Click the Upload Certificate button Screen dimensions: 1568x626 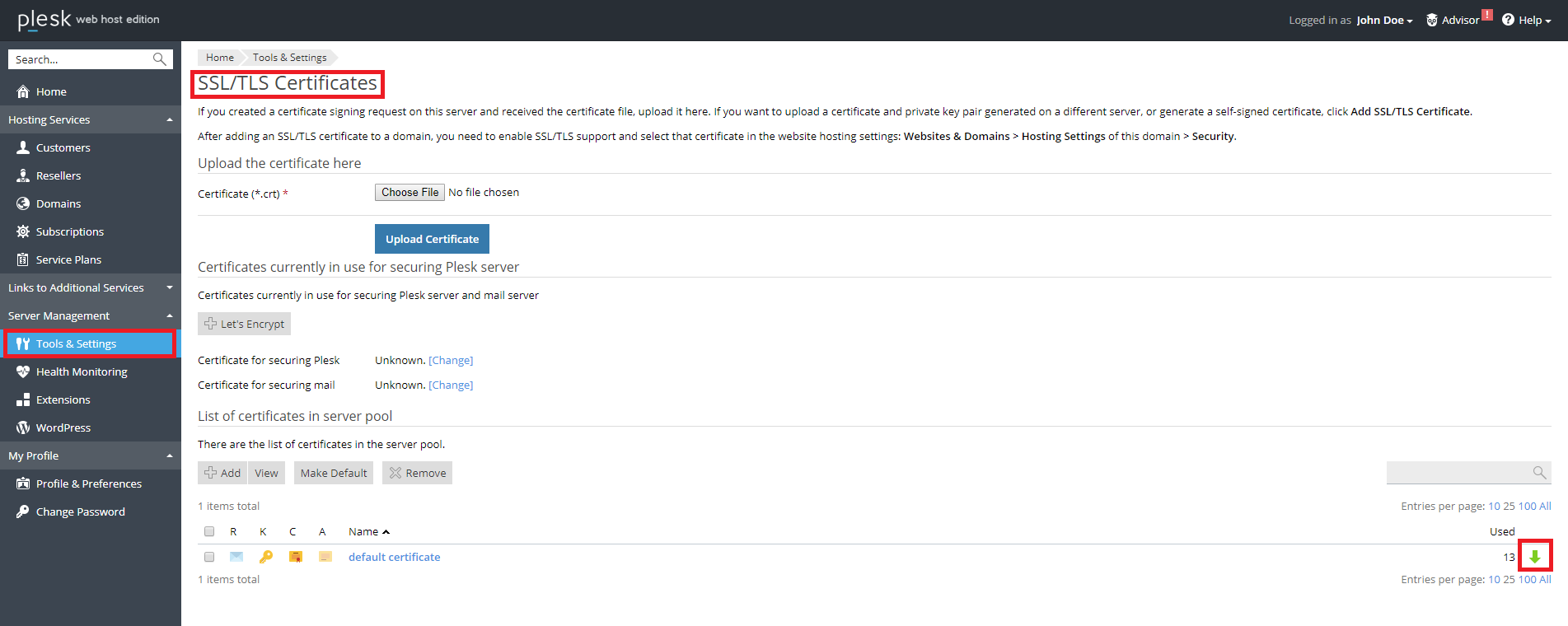click(432, 239)
